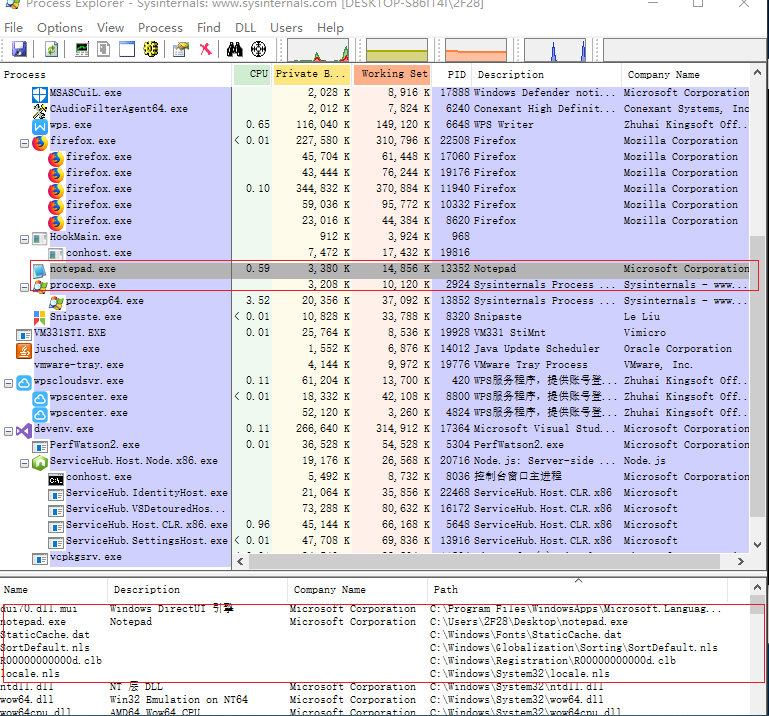Click the Snipaste.exe icon
This screenshot has height=716, width=769.
tap(40, 318)
